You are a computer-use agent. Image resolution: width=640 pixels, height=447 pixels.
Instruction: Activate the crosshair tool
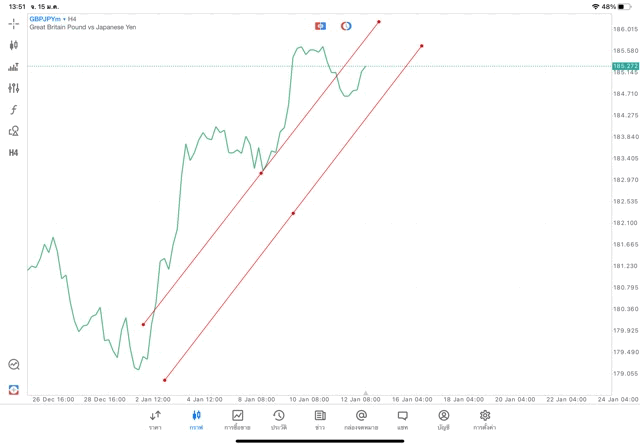14,23
